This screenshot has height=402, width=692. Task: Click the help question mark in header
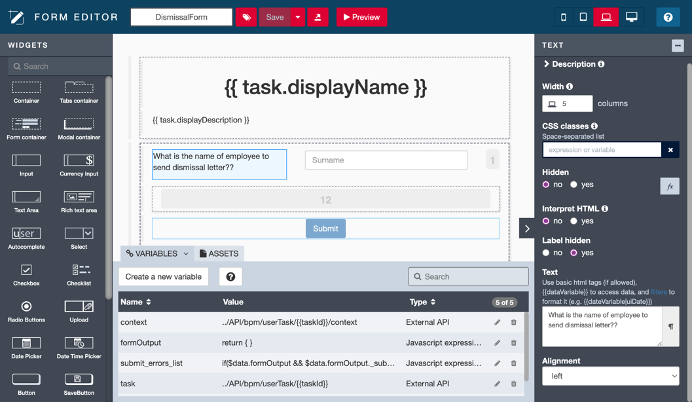click(666, 17)
